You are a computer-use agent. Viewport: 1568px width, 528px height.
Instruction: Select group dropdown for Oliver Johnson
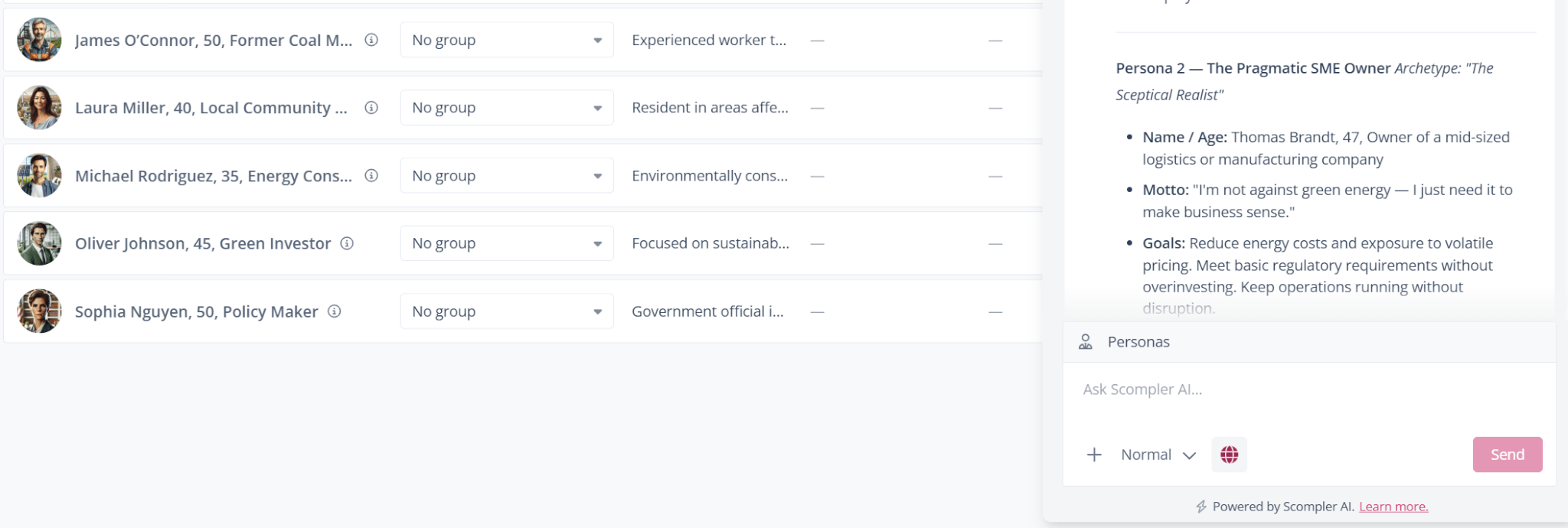point(507,243)
